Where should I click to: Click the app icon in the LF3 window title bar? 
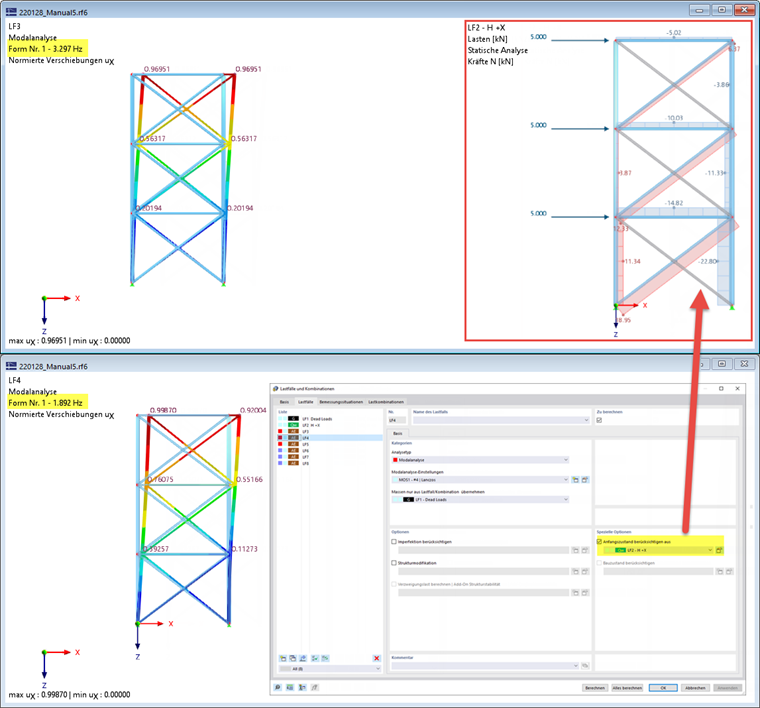(11, 12)
